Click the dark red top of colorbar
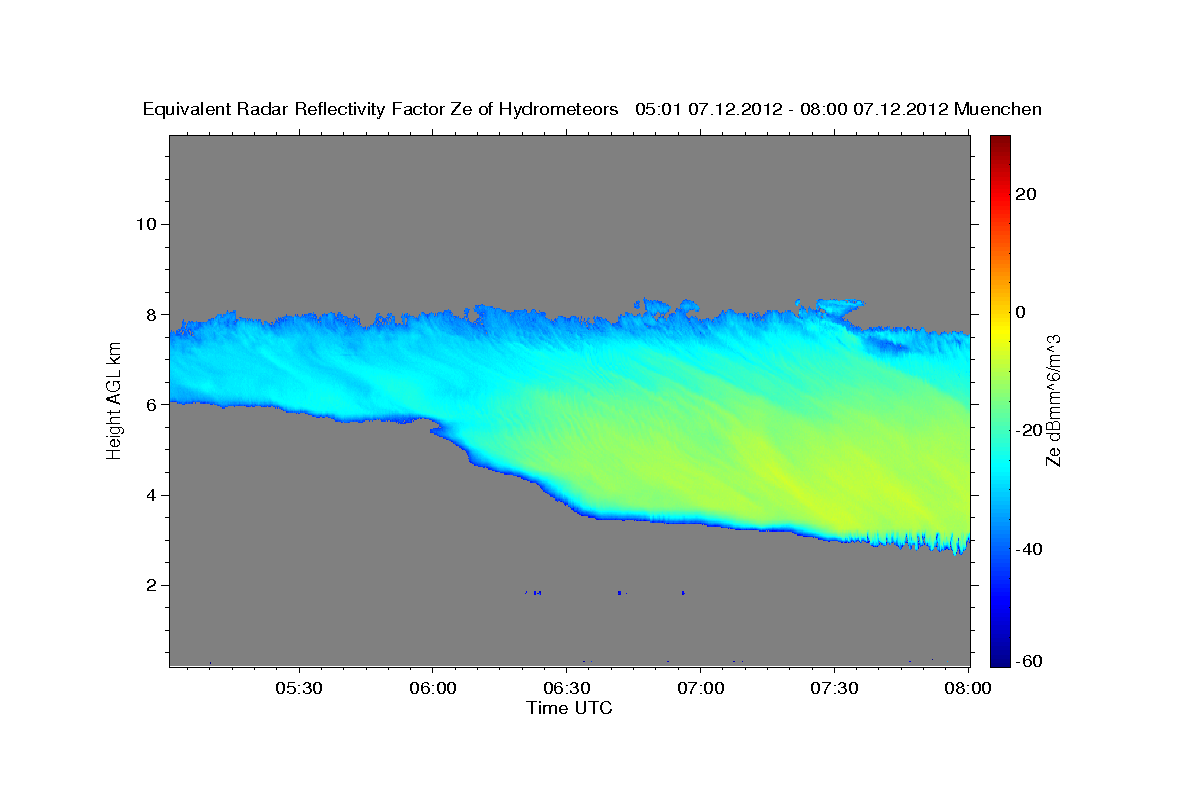1200x800 pixels. click(1000, 145)
